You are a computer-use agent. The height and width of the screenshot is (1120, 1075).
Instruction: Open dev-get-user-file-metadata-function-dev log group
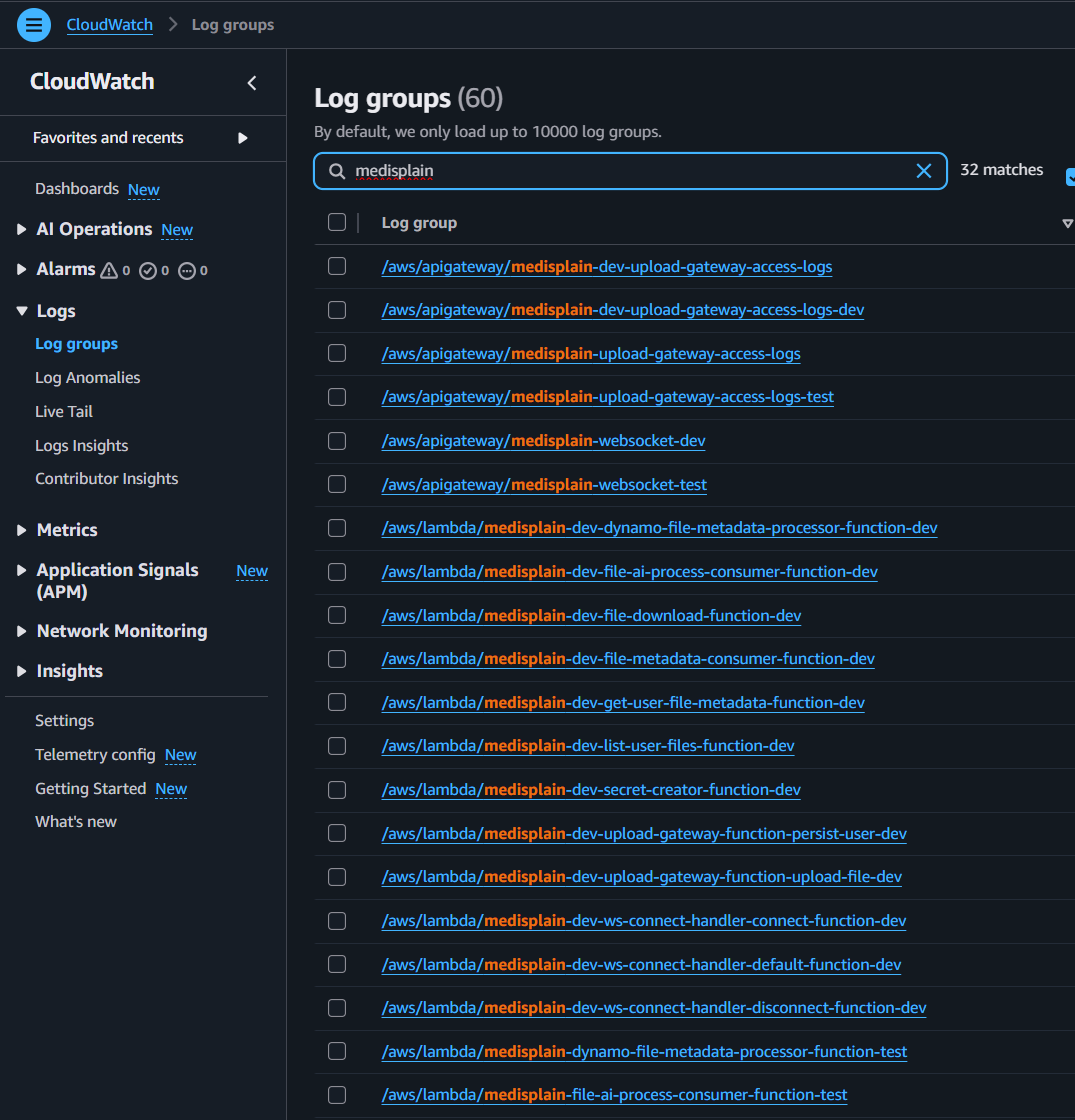point(623,702)
